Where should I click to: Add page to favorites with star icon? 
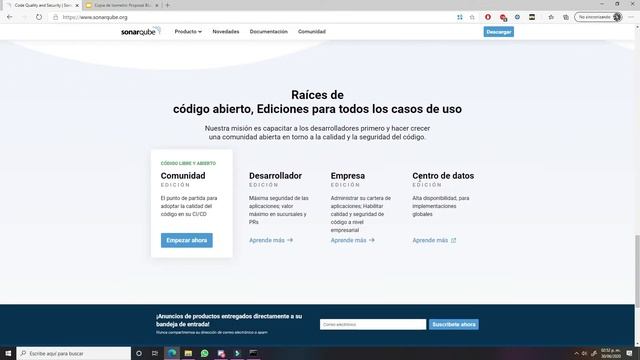click(472, 17)
